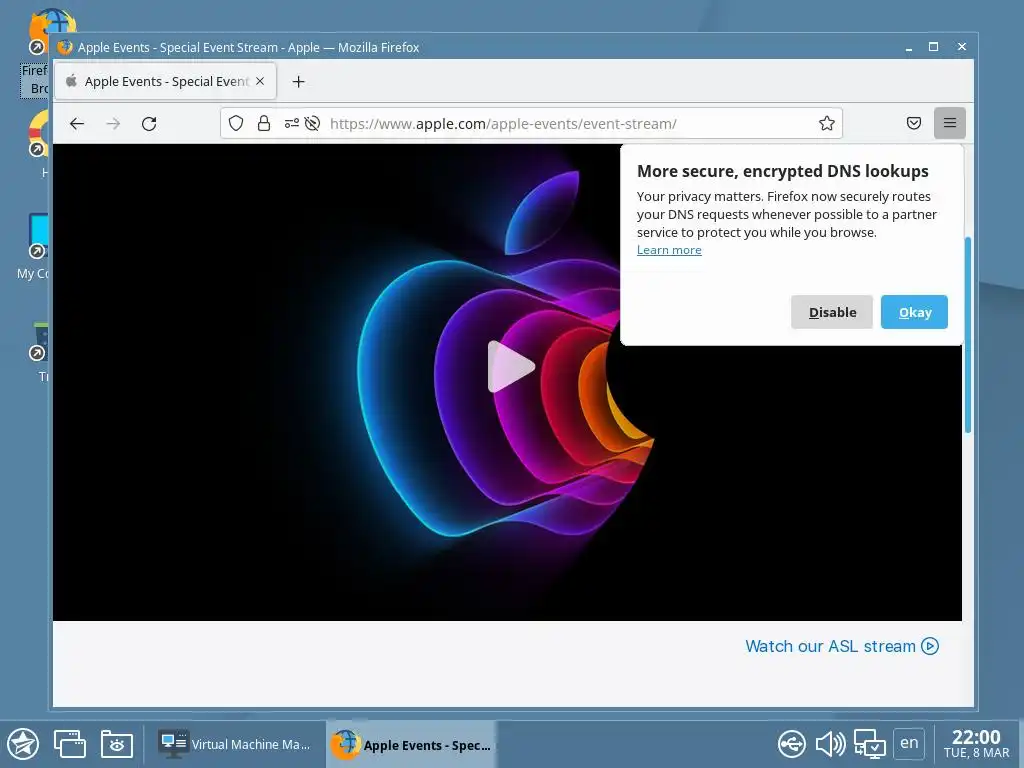Click the en keyboard layout indicator
This screenshot has height=768, width=1024.
coord(909,743)
